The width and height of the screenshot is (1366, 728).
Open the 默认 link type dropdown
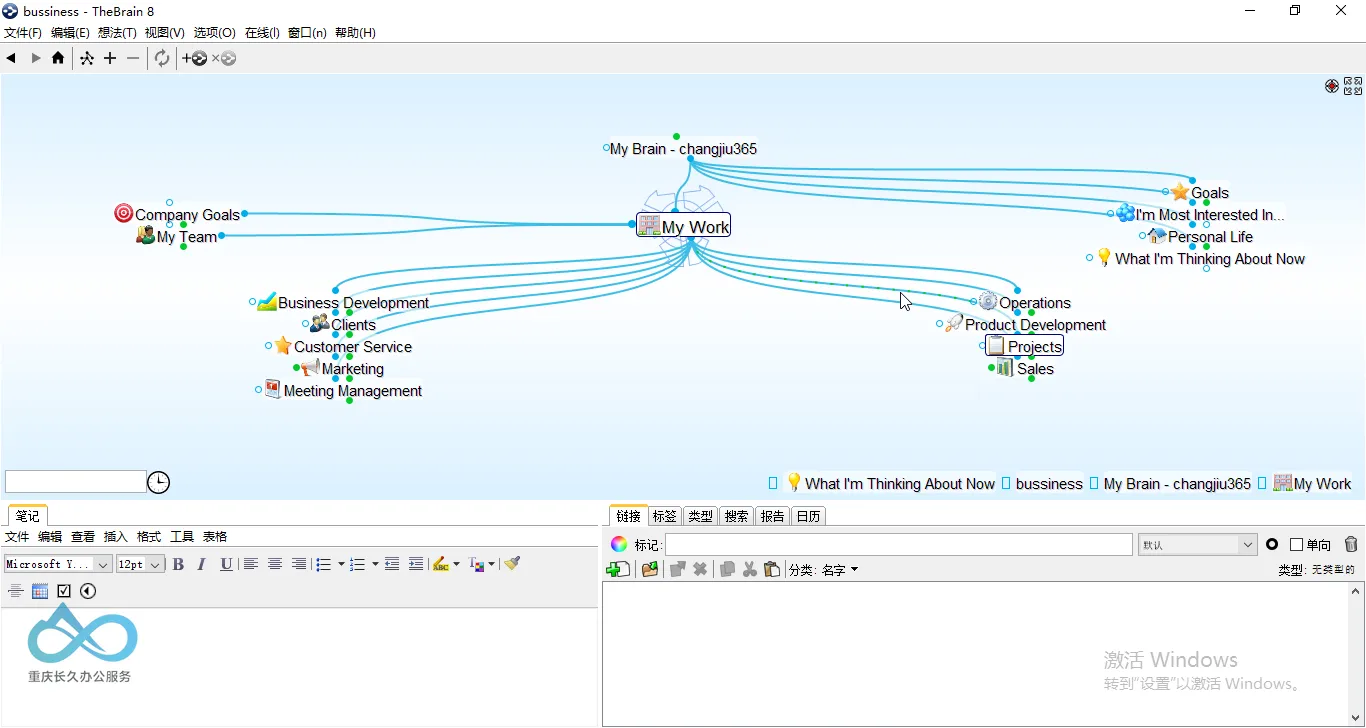[1197, 545]
